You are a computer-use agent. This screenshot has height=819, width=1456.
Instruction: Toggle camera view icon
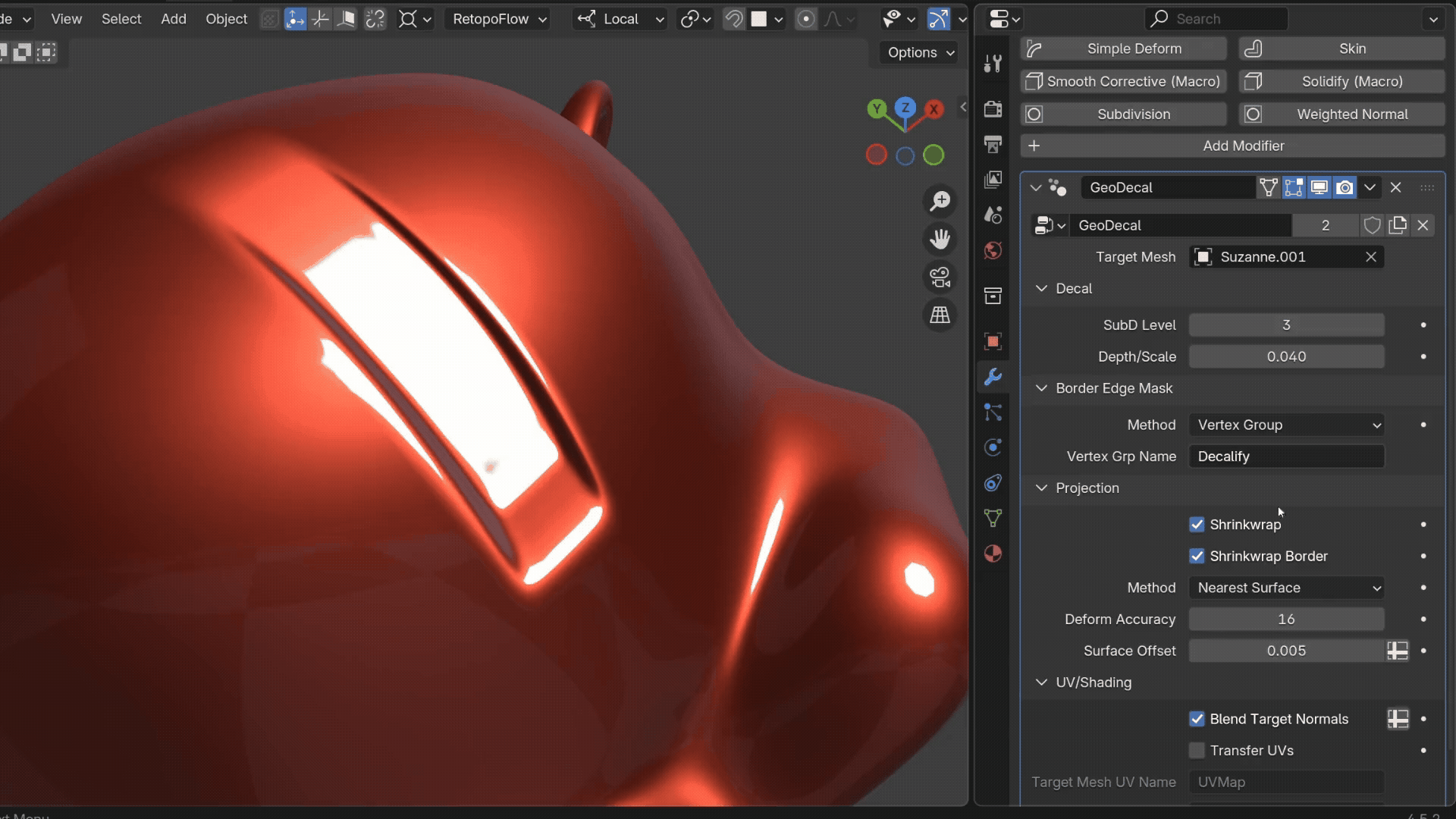pyautogui.click(x=940, y=277)
